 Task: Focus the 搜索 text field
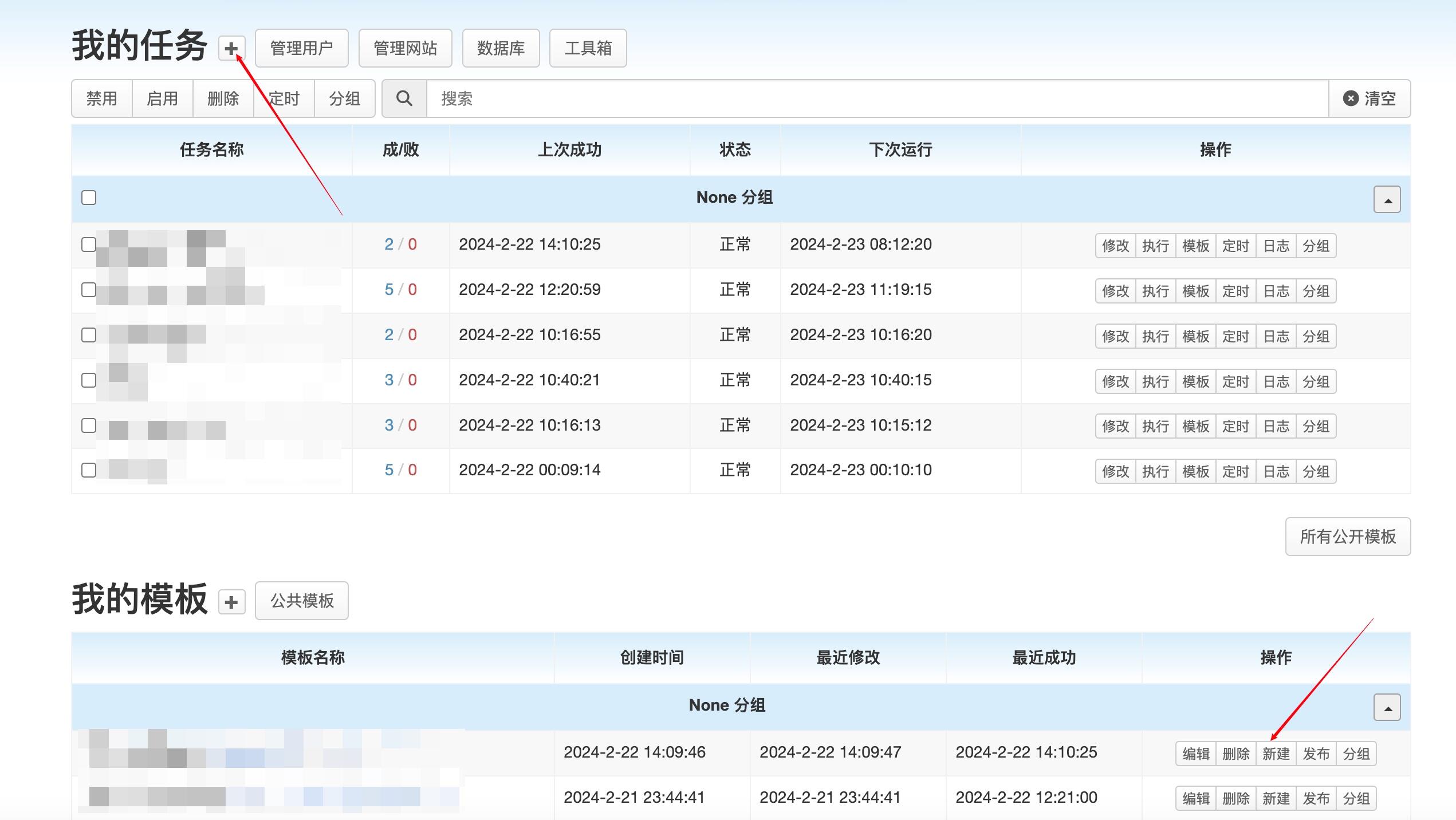tap(877, 98)
